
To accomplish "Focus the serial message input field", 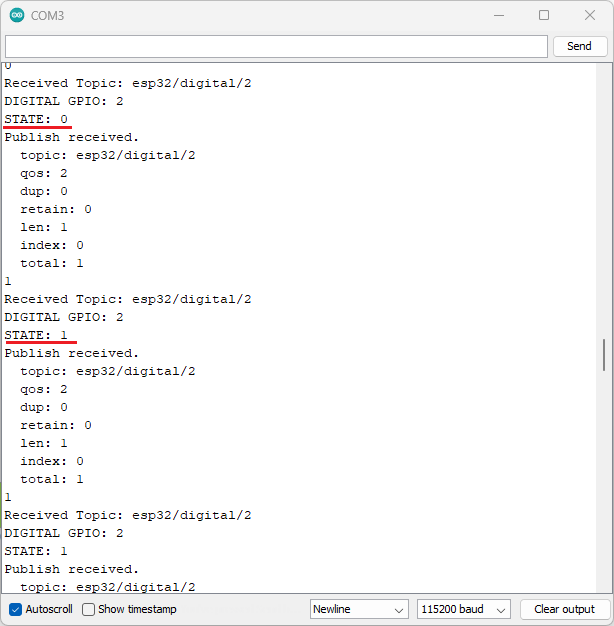I will click(x=276, y=46).
